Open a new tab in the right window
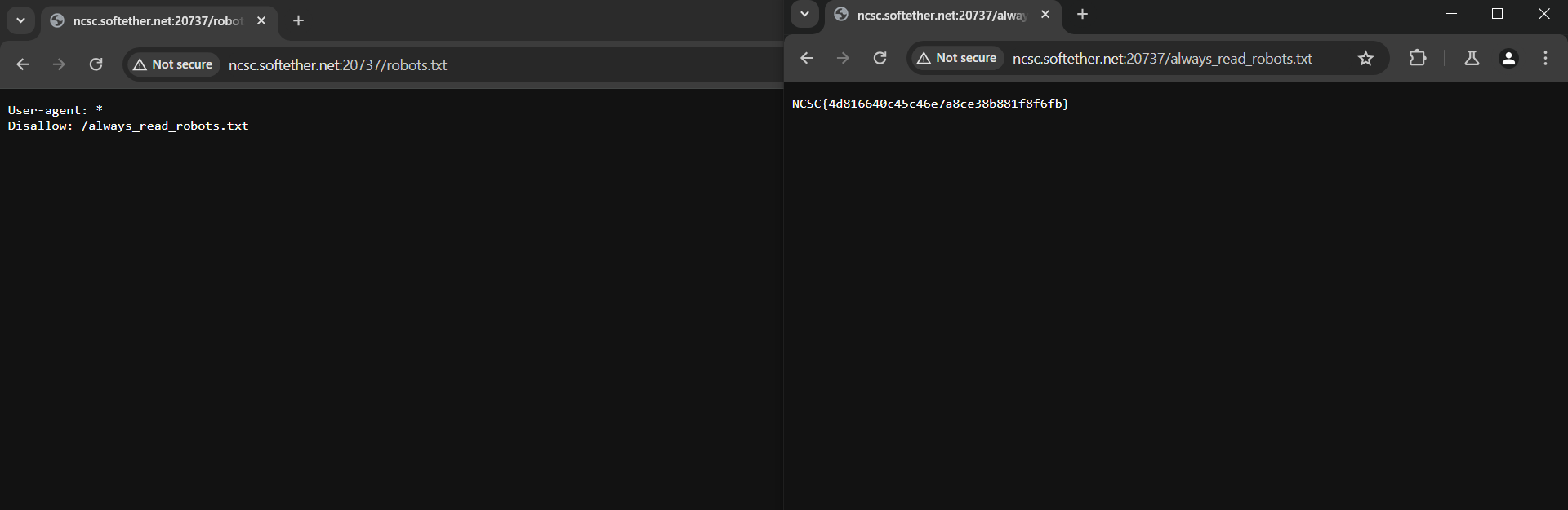 click(x=1083, y=14)
